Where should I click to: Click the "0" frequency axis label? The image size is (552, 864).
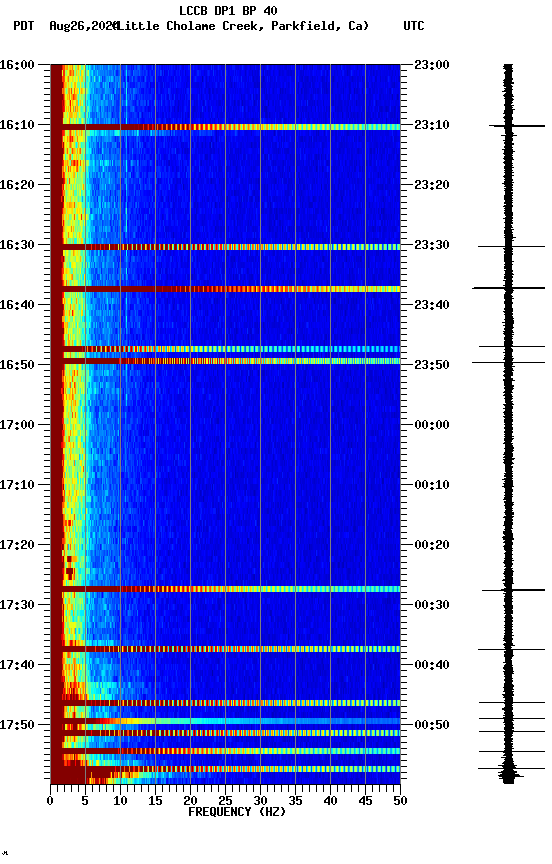point(50,801)
